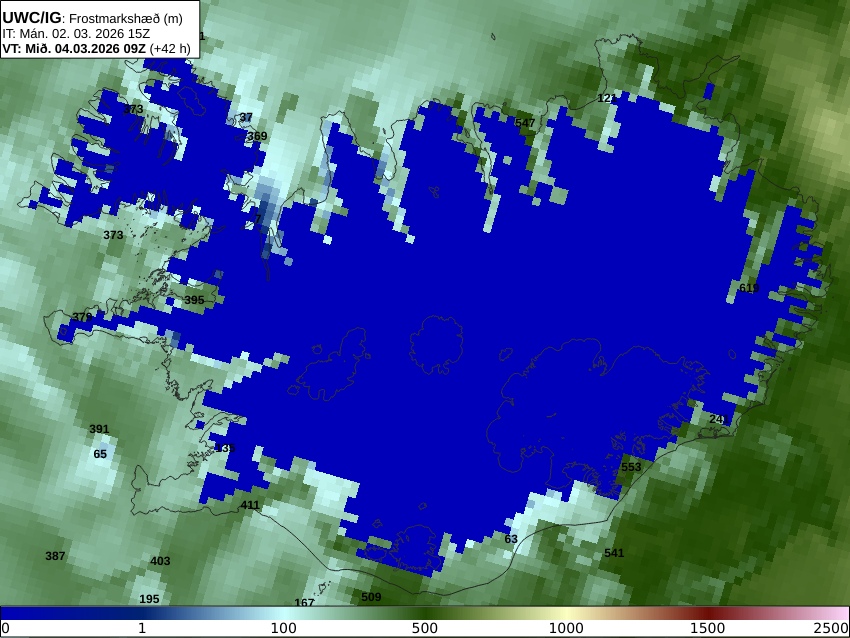Click the map value 391
Screen dimensions: 850x638
click(99, 429)
